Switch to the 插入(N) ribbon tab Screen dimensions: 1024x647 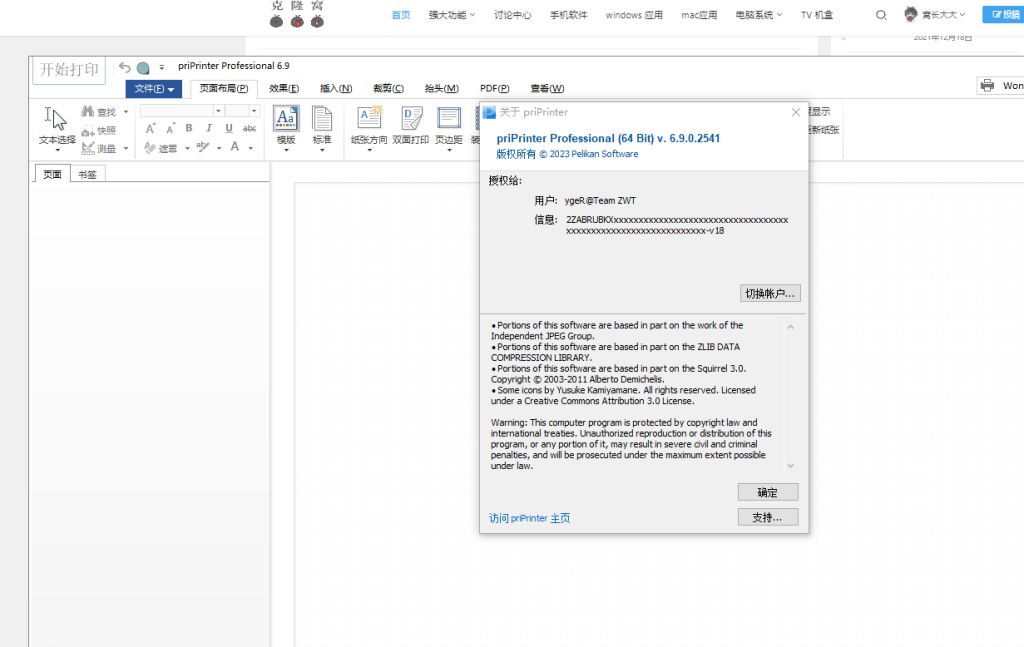coord(336,88)
